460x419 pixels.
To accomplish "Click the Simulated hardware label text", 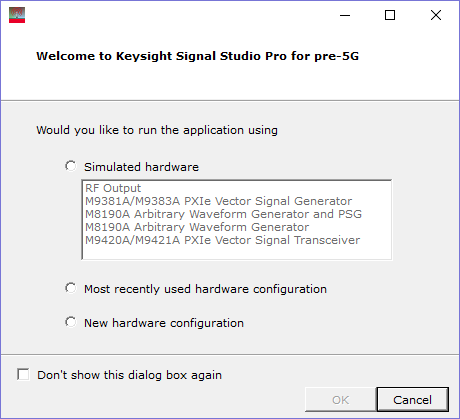I will pos(141,167).
